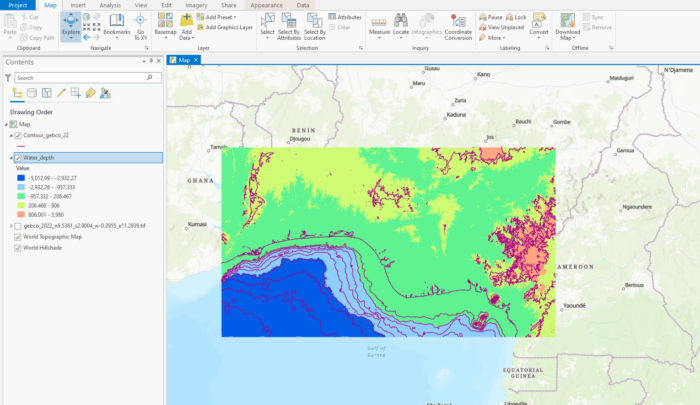Open the Data ribbon tab
Screen dimensions: 700x405
point(303,5)
